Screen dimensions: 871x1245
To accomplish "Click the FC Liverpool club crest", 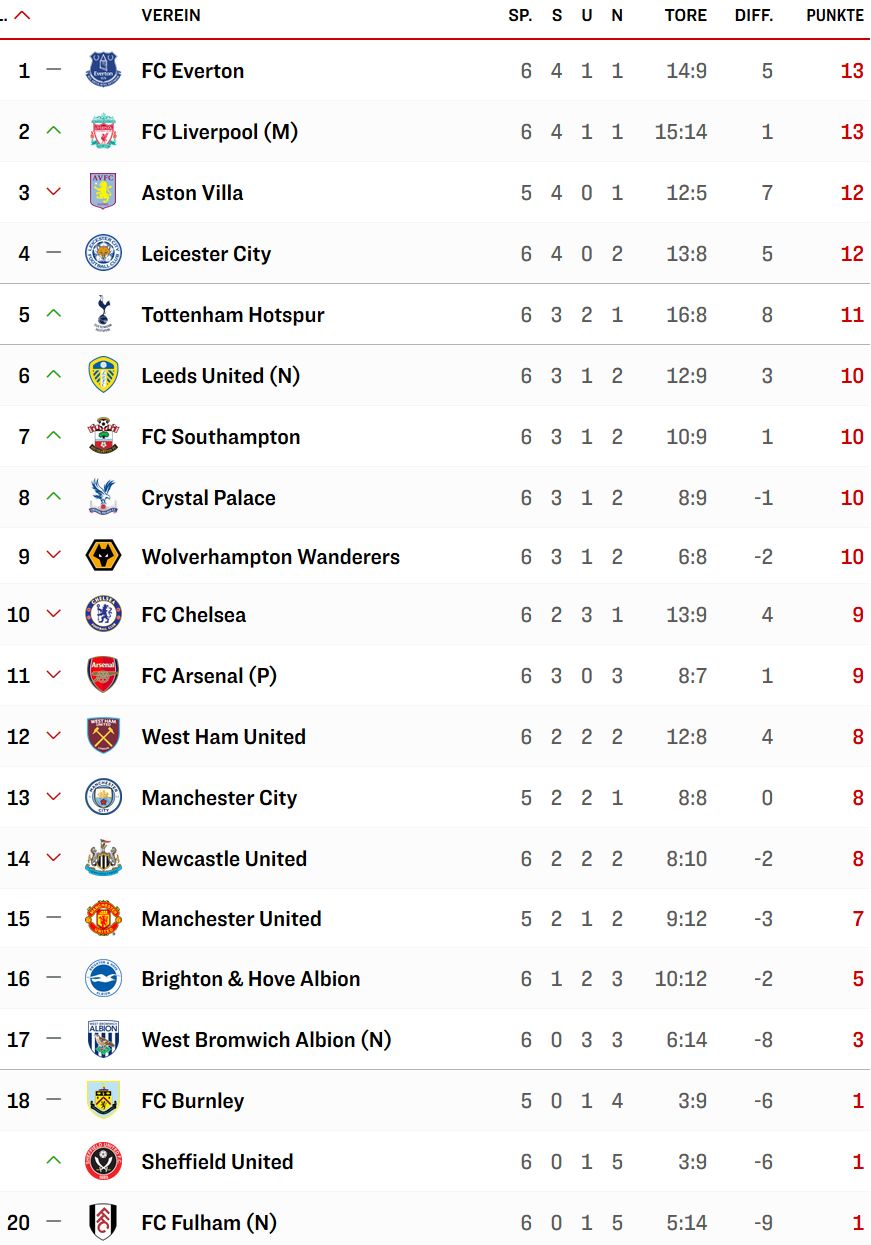I will (103, 132).
